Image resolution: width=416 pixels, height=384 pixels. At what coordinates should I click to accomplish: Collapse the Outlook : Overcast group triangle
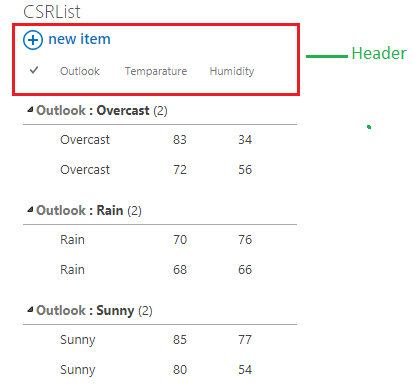pos(30,109)
